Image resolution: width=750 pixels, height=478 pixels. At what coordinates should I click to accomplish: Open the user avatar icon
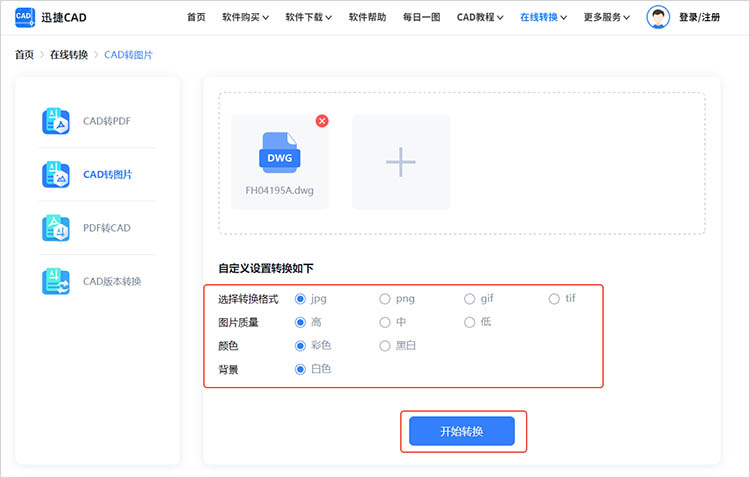tap(658, 17)
